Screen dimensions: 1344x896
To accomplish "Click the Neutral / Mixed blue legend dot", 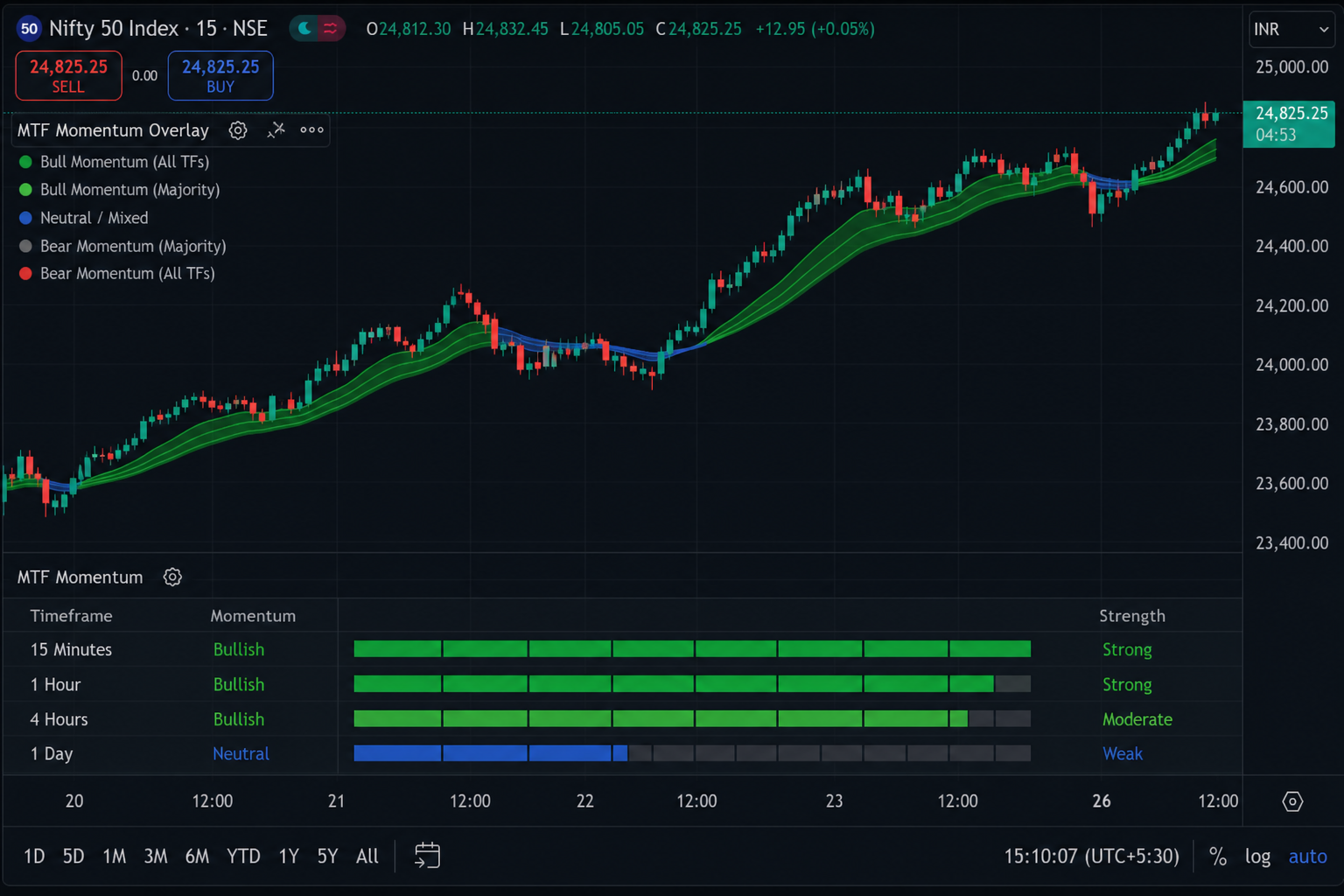I will pos(25,218).
